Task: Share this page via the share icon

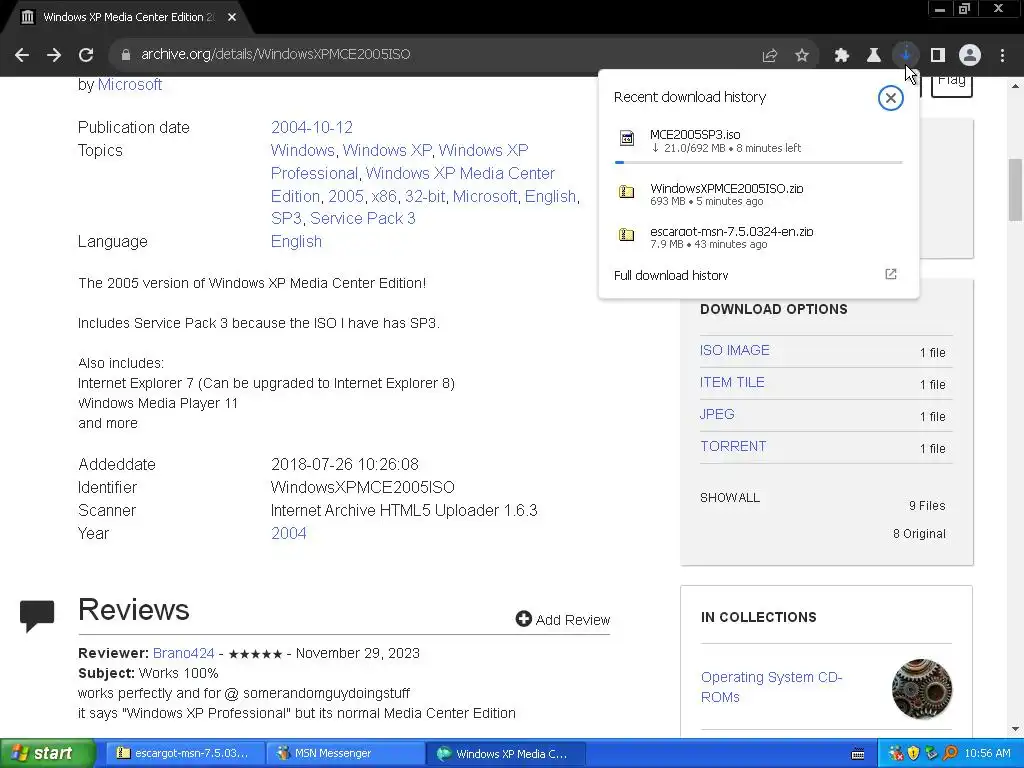Action: [770, 56]
